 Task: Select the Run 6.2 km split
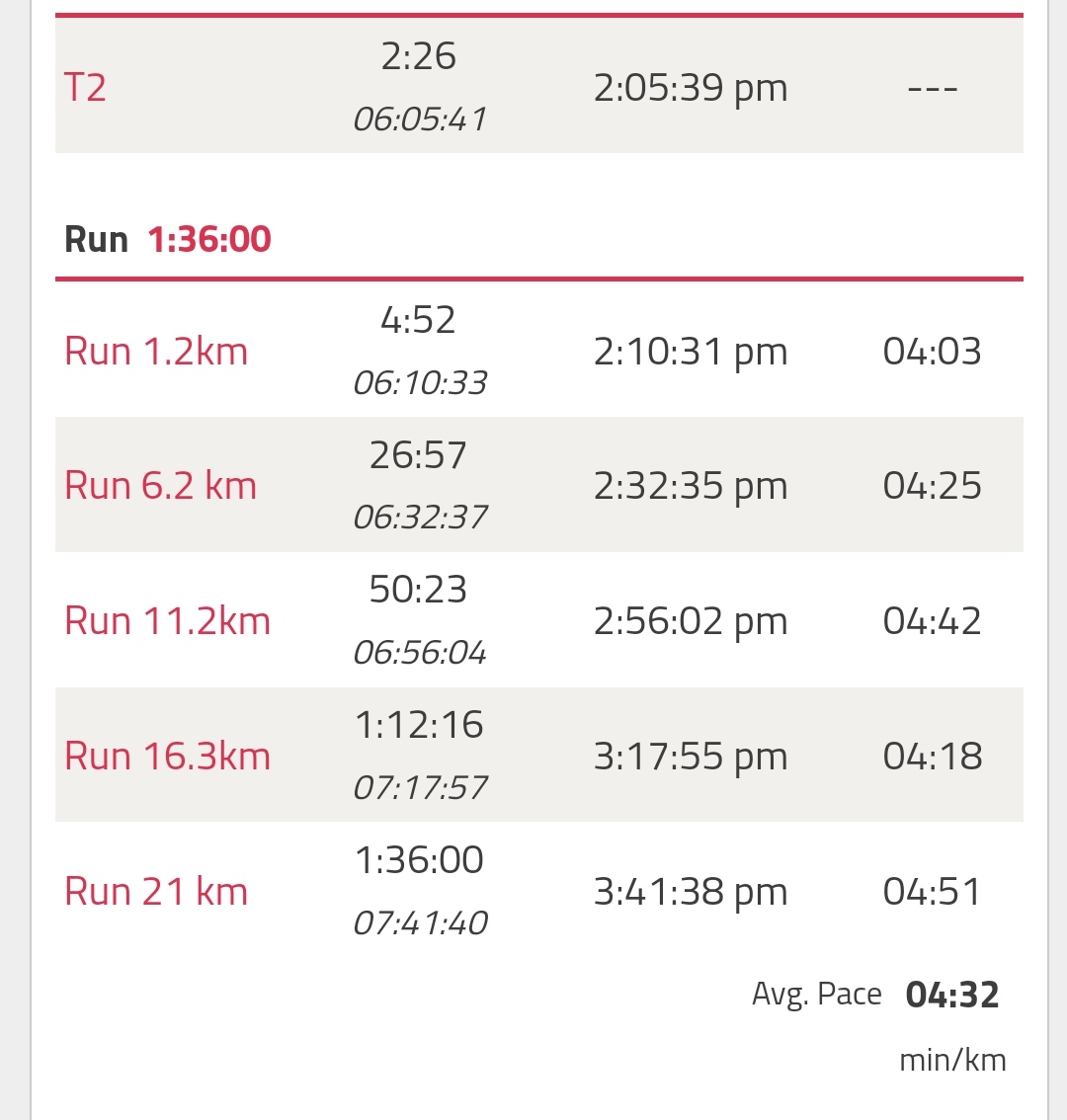160,485
